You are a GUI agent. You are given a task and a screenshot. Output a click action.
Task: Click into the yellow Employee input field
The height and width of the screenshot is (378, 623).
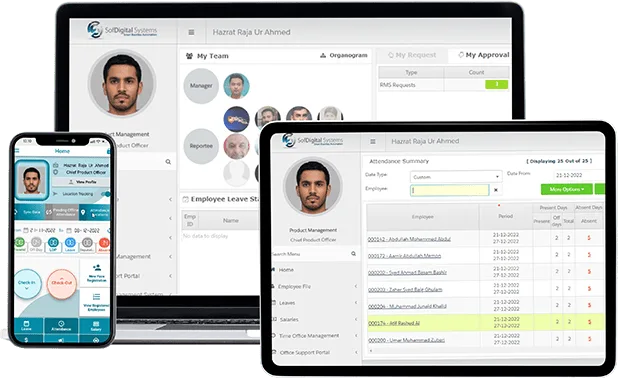[x=449, y=190]
